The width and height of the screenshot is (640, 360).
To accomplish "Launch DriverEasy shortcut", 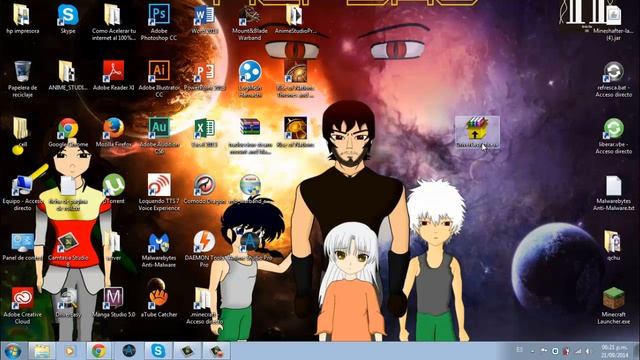I will pyautogui.click(x=68, y=303).
